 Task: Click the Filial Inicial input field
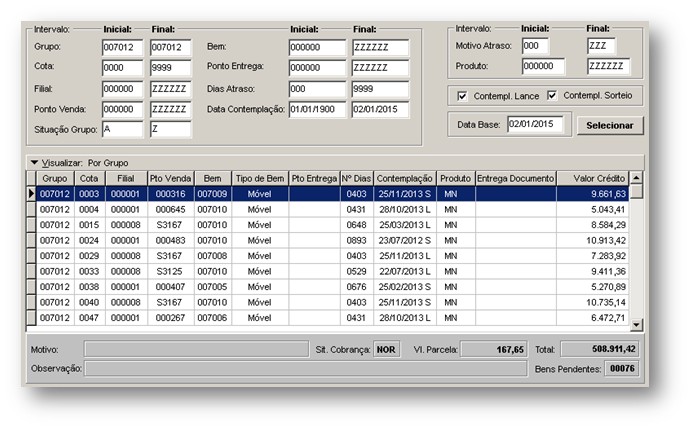pyautogui.click(x=123, y=89)
